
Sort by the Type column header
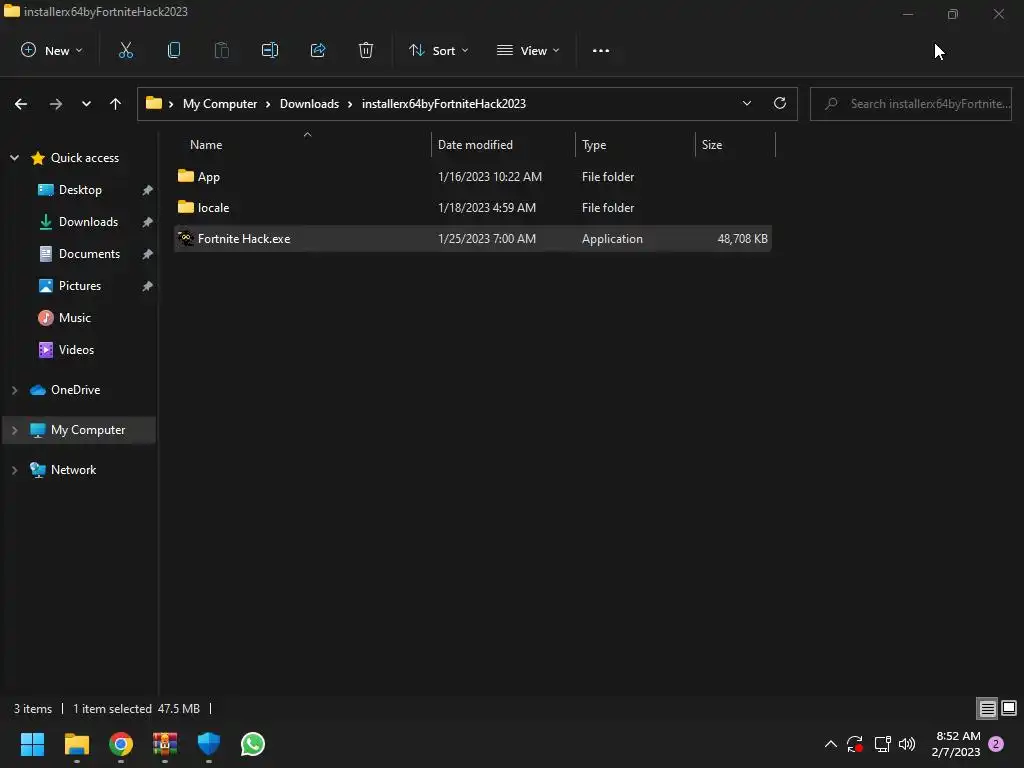(594, 145)
